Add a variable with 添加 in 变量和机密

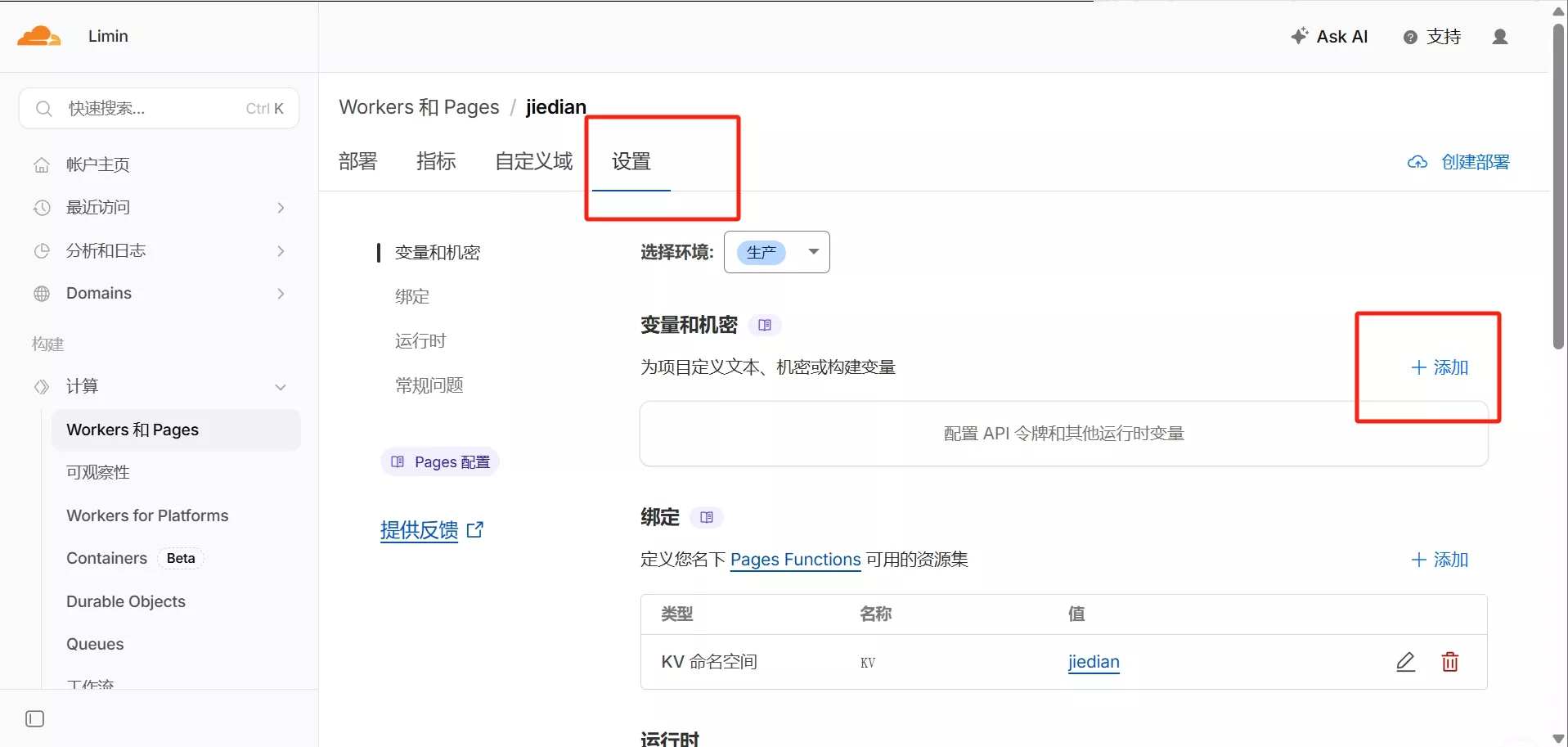tap(1440, 367)
